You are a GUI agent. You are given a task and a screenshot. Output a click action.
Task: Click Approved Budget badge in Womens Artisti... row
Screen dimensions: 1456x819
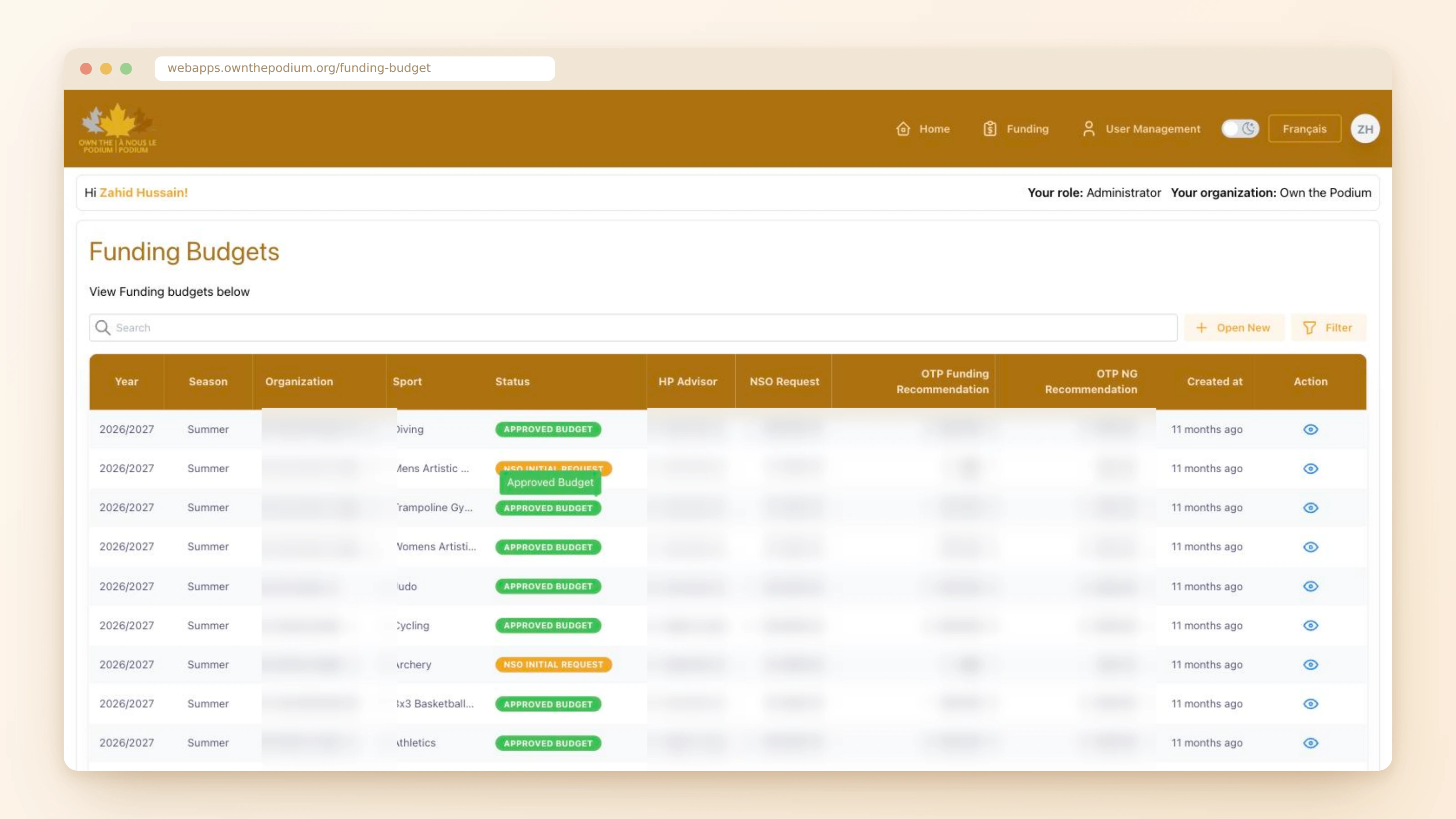pos(548,547)
